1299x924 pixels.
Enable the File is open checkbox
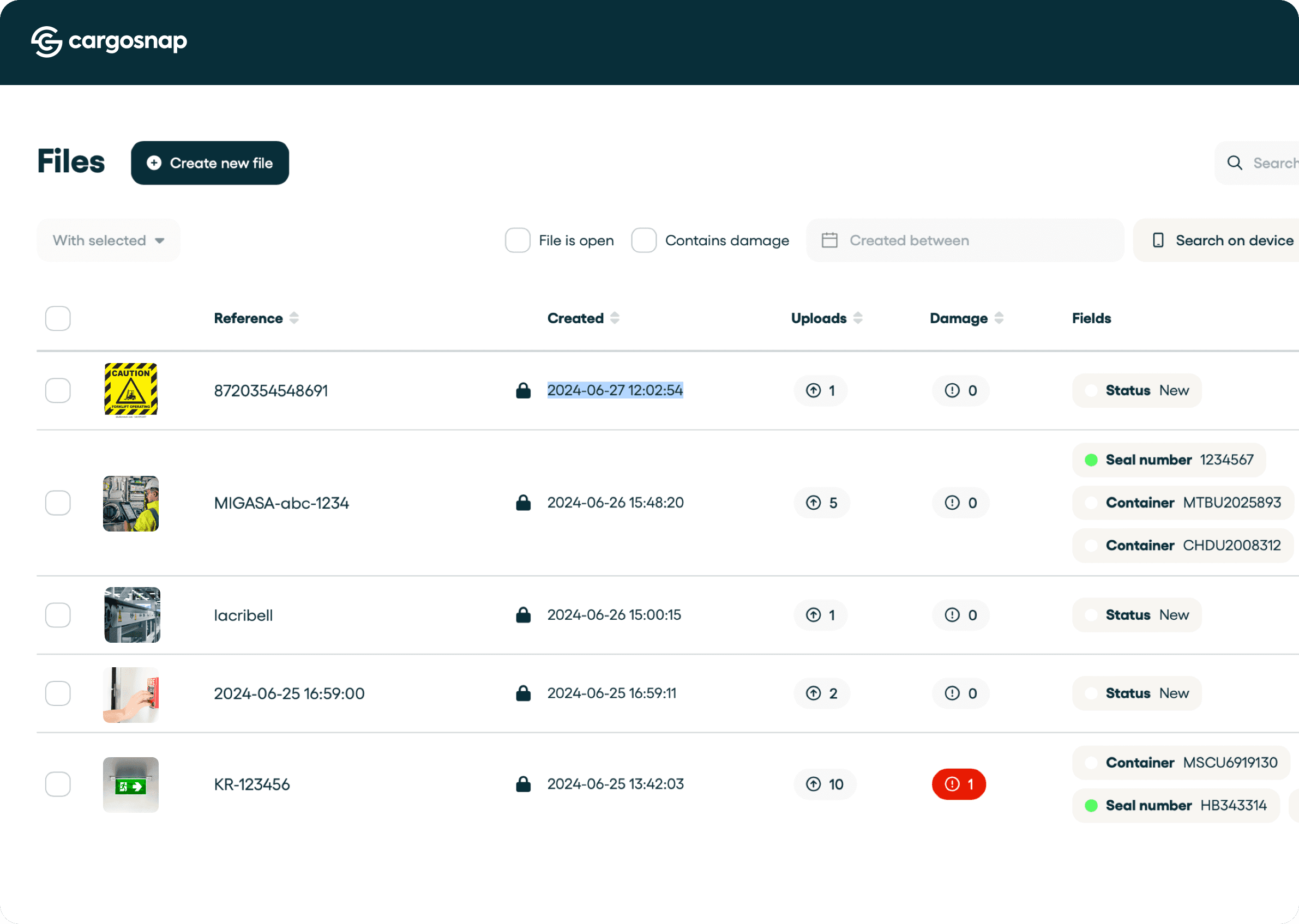coord(518,240)
